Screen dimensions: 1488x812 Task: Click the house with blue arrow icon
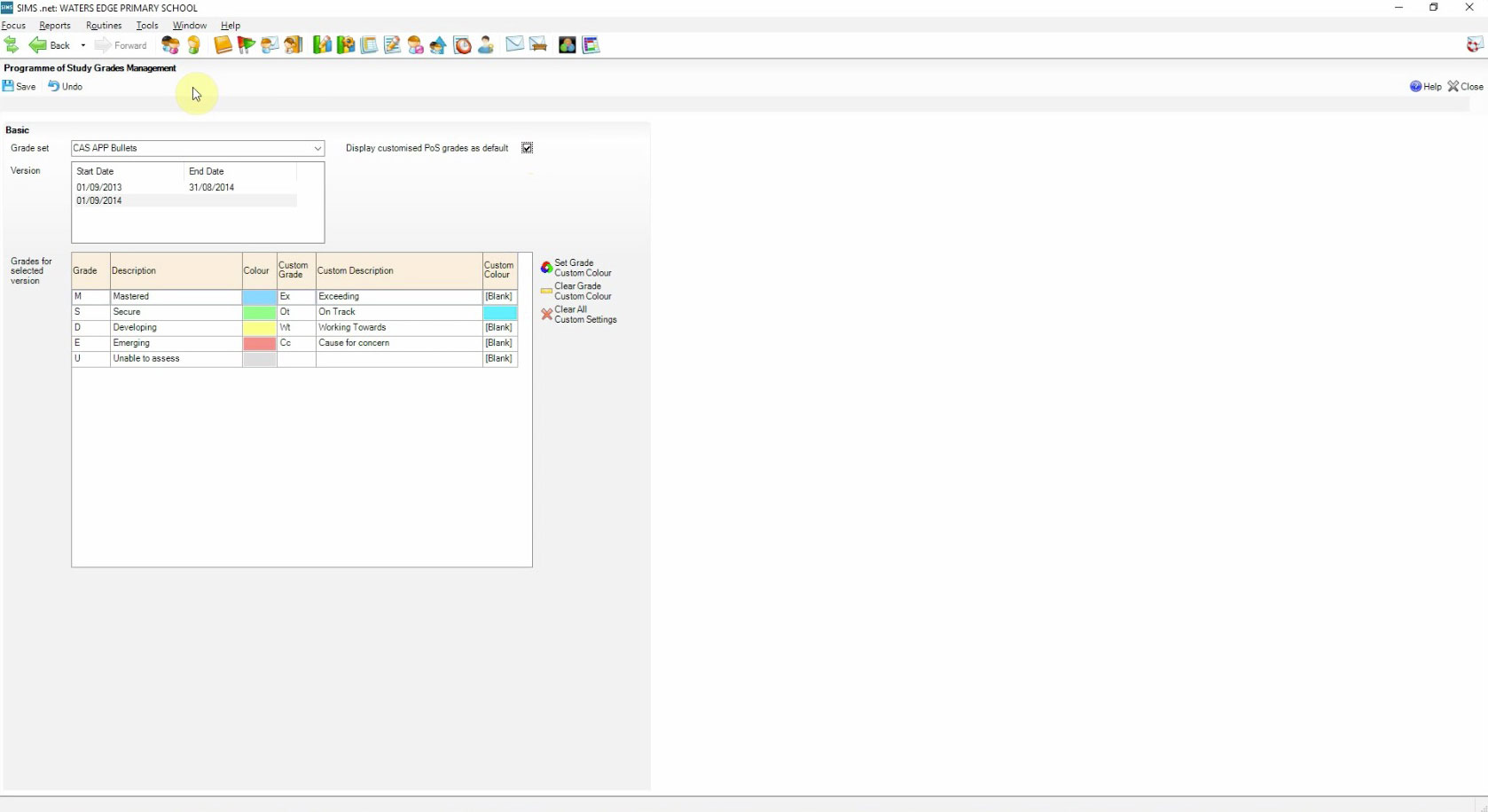coord(438,45)
